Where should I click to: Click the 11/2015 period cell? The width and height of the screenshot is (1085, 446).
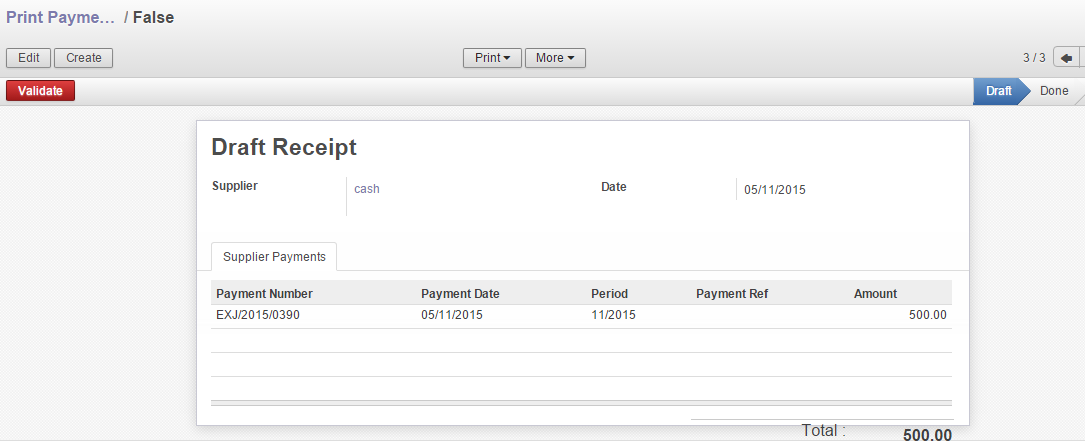click(613, 315)
